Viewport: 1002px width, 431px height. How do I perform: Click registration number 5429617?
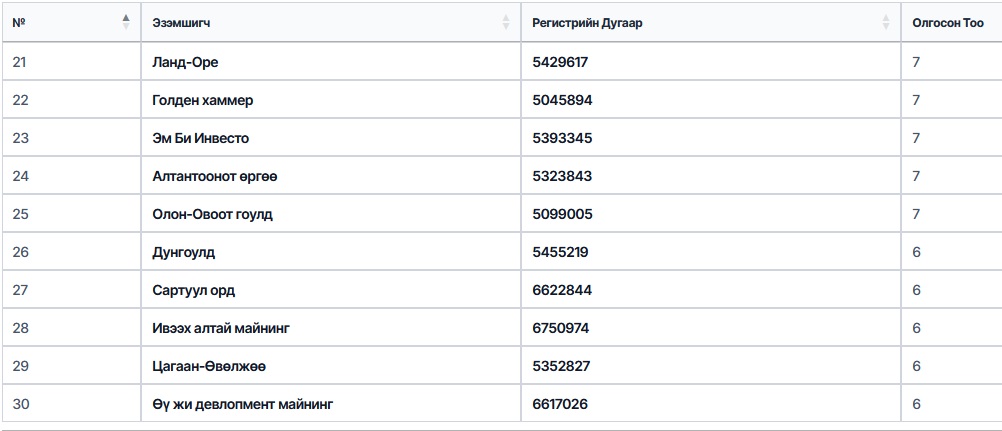click(560, 62)
